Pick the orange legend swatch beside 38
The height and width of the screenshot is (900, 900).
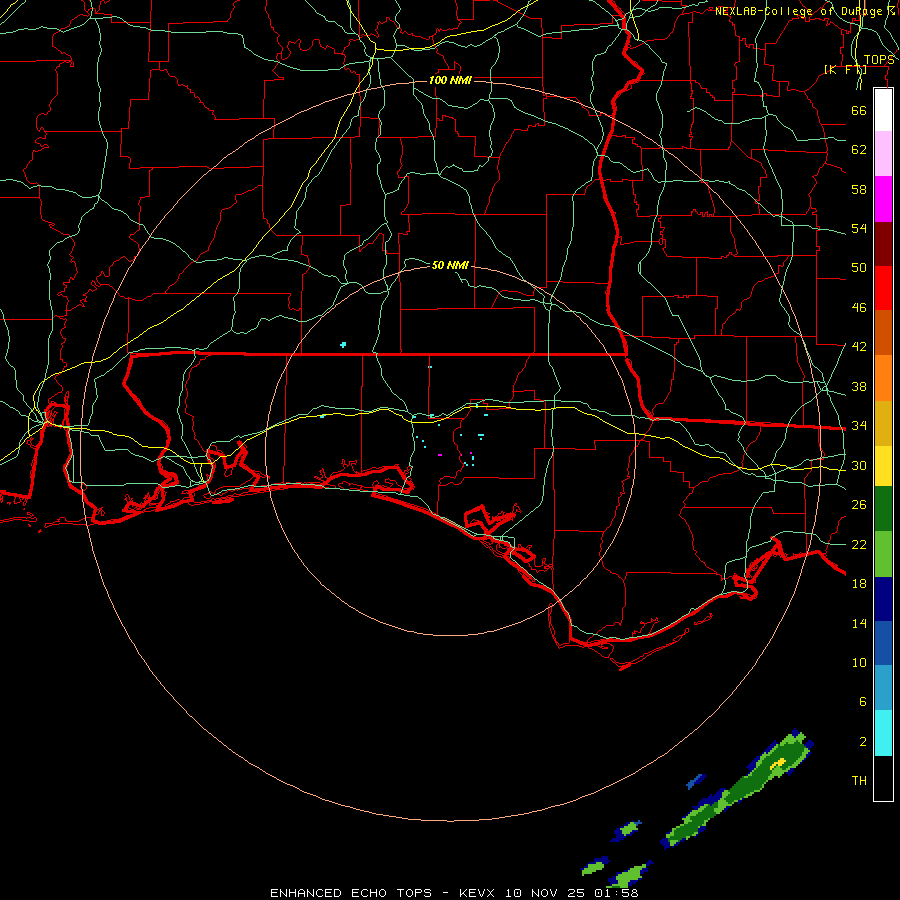click(883, 378)
